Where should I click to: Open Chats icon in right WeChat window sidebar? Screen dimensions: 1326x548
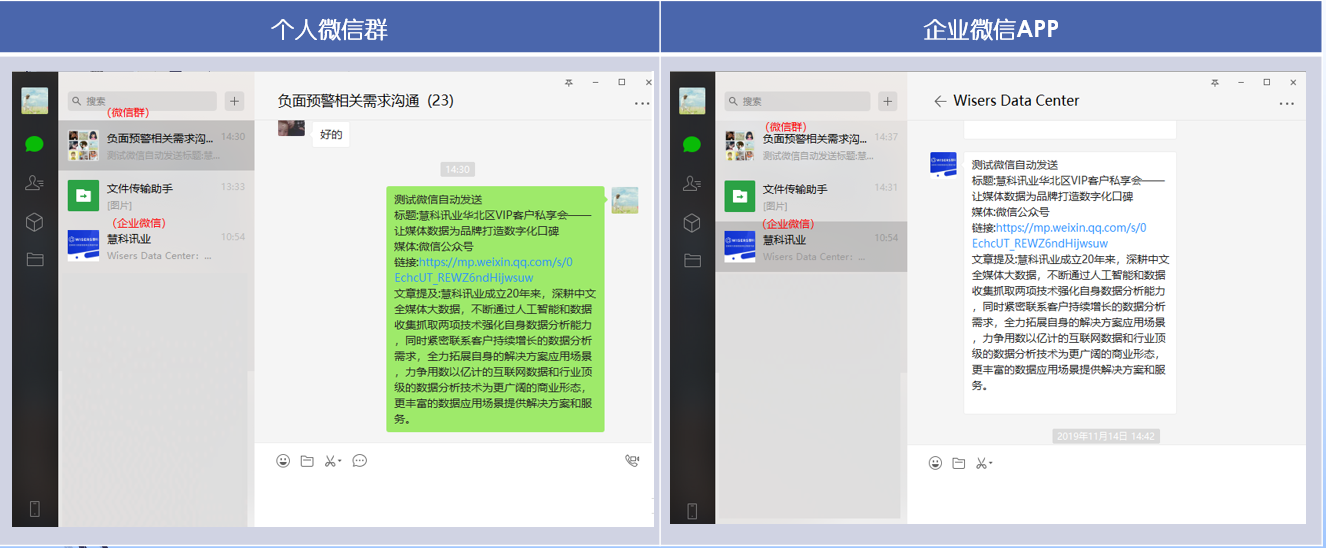click(x=692, y=144)
